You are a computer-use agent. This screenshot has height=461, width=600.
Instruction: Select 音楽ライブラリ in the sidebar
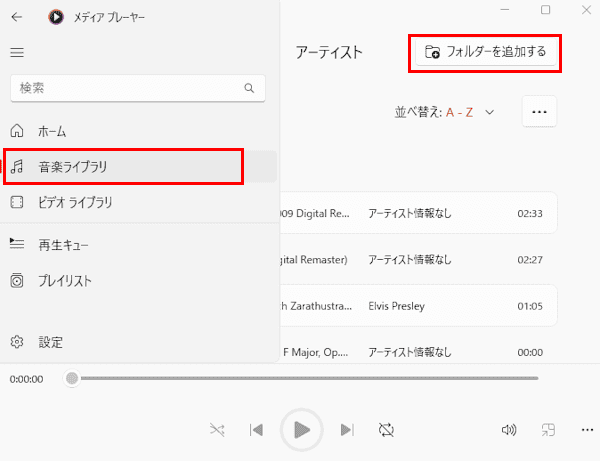click(139, 167)
